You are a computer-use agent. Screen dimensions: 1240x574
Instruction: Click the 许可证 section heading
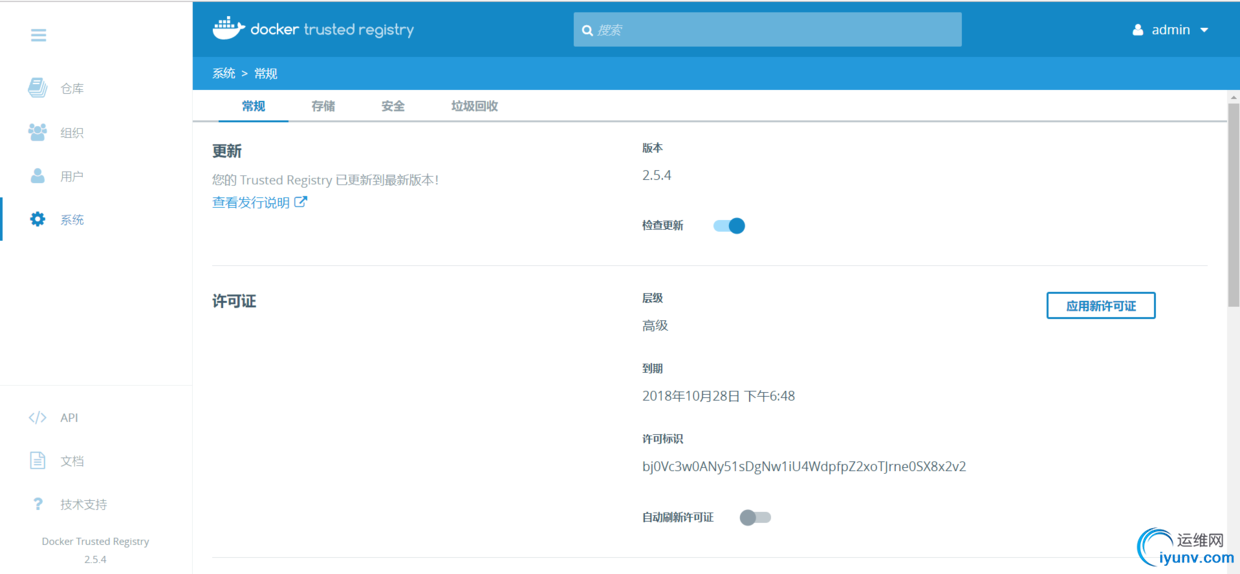(x=234, y=301)
